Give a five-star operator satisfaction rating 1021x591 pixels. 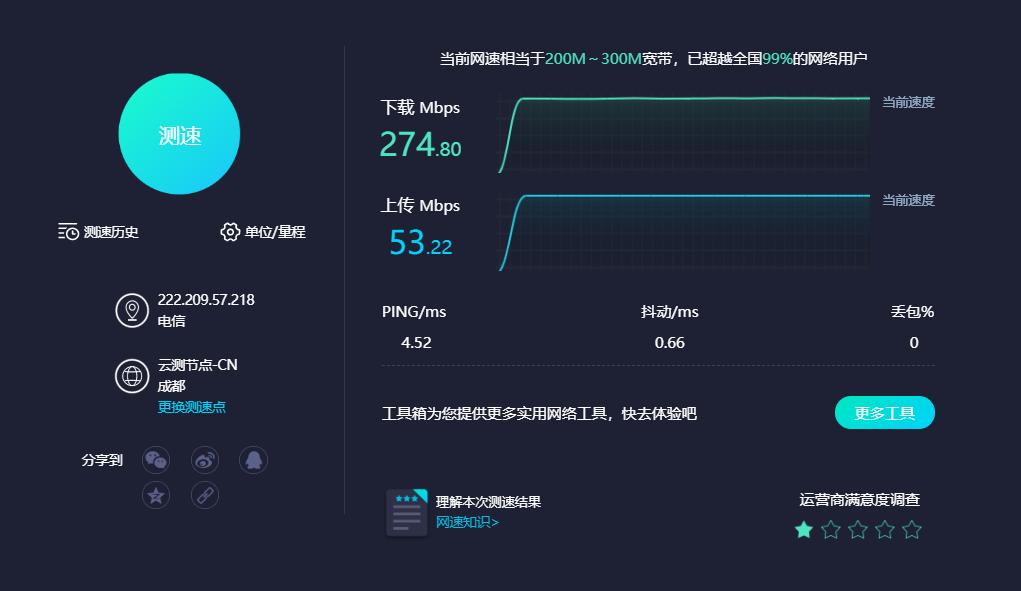click(x=910, y=530)
